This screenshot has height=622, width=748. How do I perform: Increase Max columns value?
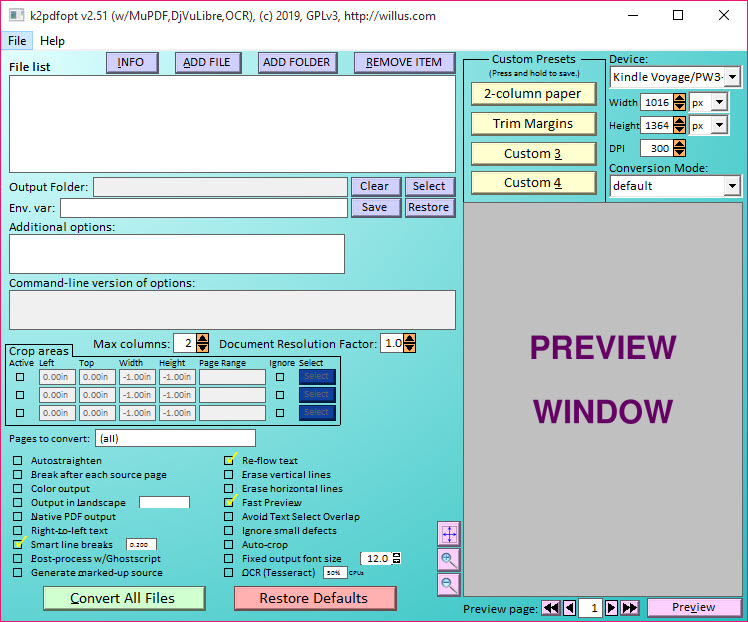[x=203, y=339]
